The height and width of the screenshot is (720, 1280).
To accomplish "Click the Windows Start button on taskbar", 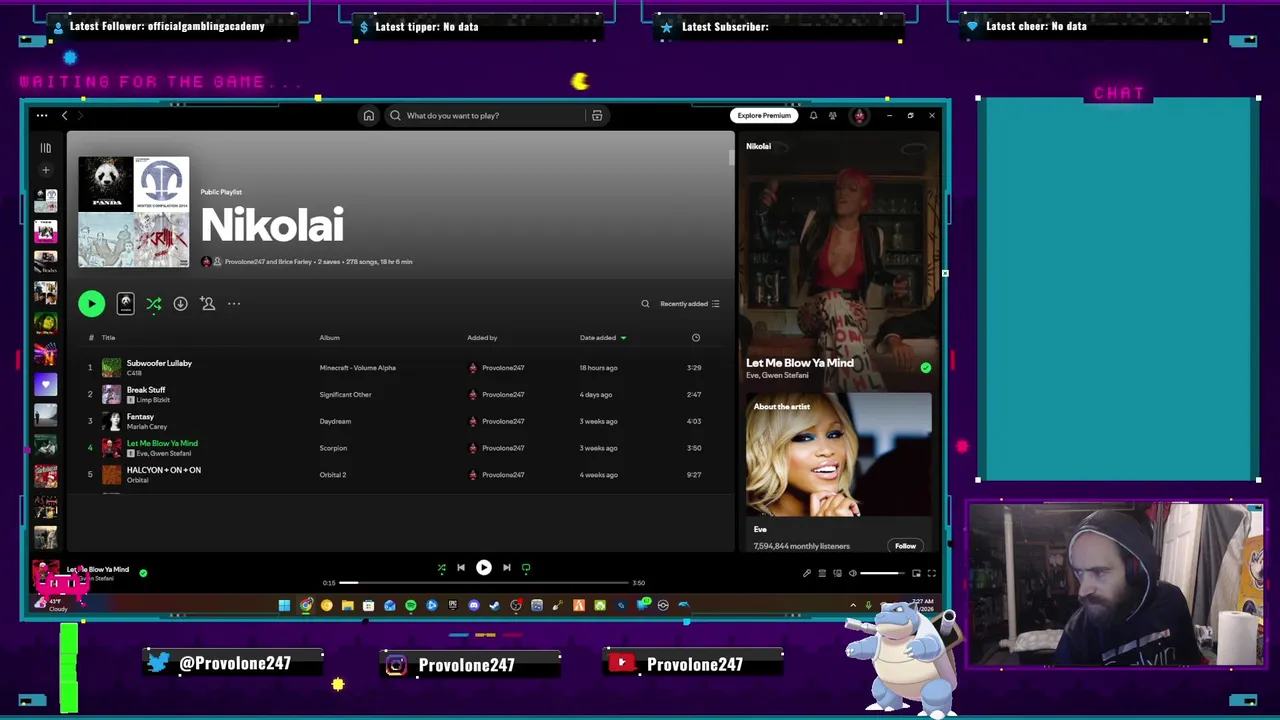I will tap(284, 605).
